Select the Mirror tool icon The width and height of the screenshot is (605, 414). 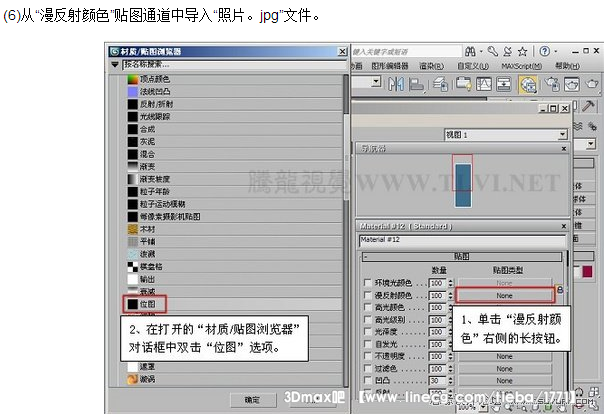[396, 84]
